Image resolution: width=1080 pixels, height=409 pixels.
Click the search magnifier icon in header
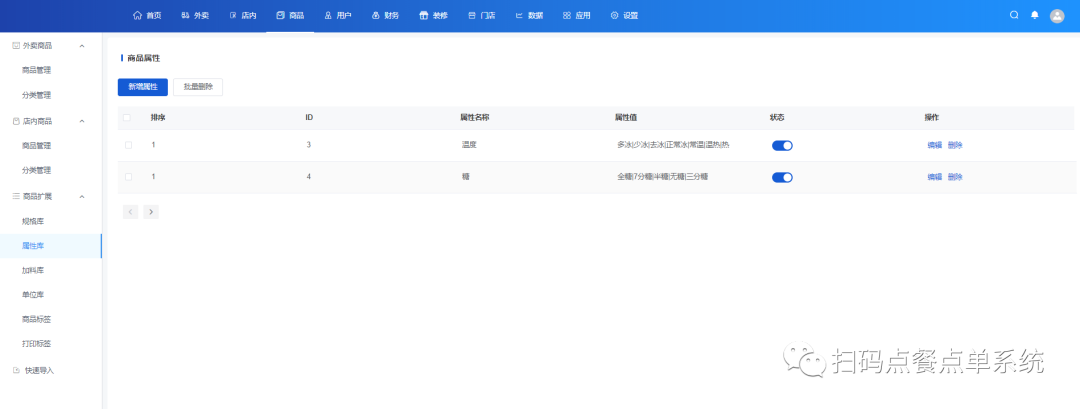tap(1014, 15)
